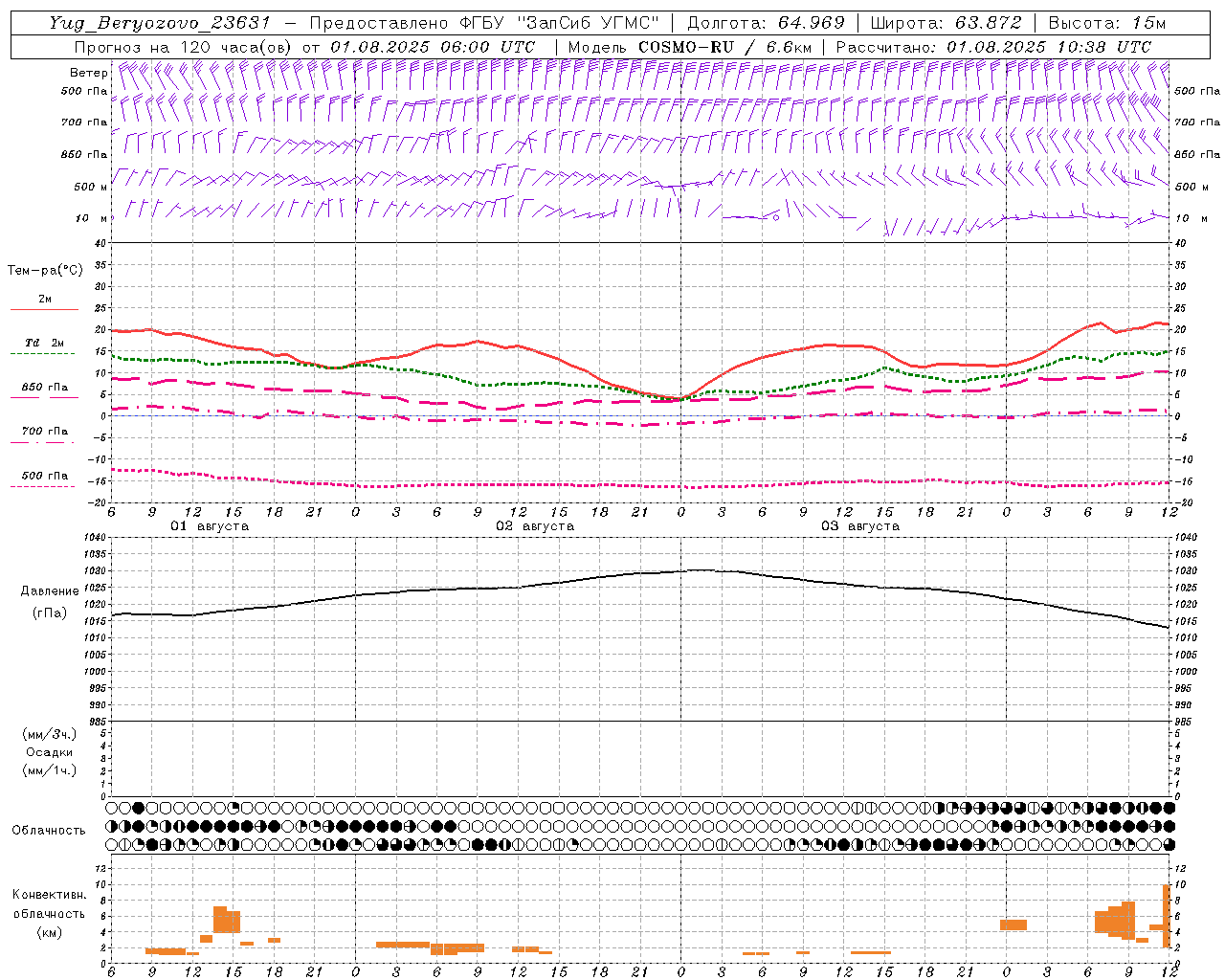Screen dimensions: 1225x980
Task: Click the 2м temperature legend entry
Action: pos(45,299)
